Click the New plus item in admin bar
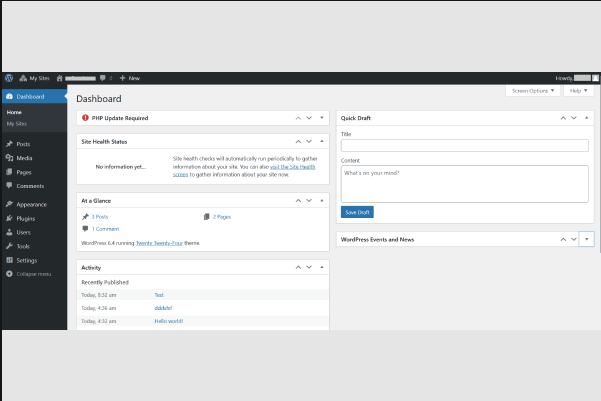Viewport: 601px width, 401px height. 130,78
